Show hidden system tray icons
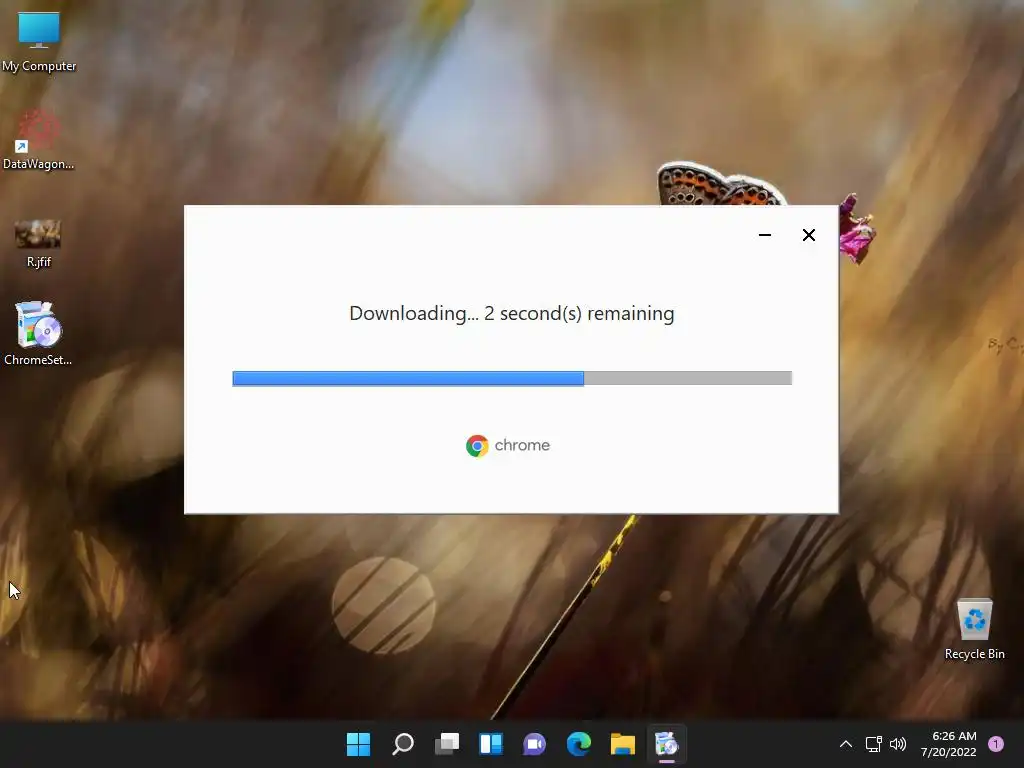The width and height of the screenshot is (1024, 768). tap(846, 744)
